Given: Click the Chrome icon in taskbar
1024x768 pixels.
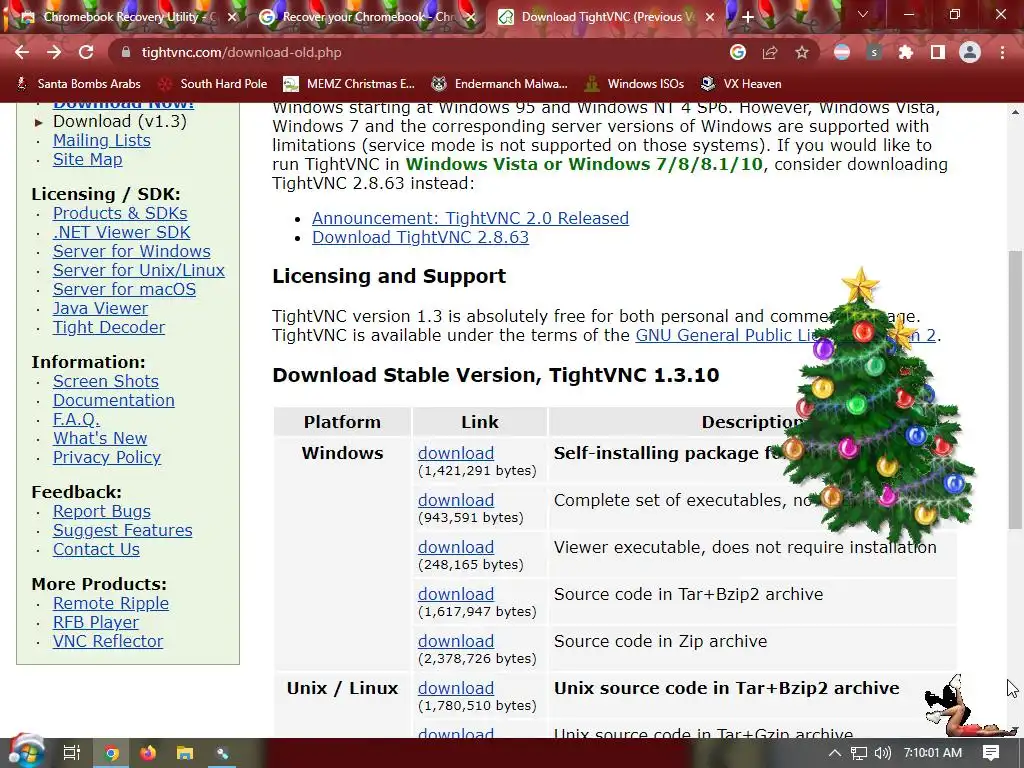Looking at the screenshot, I should coord(112,753).
